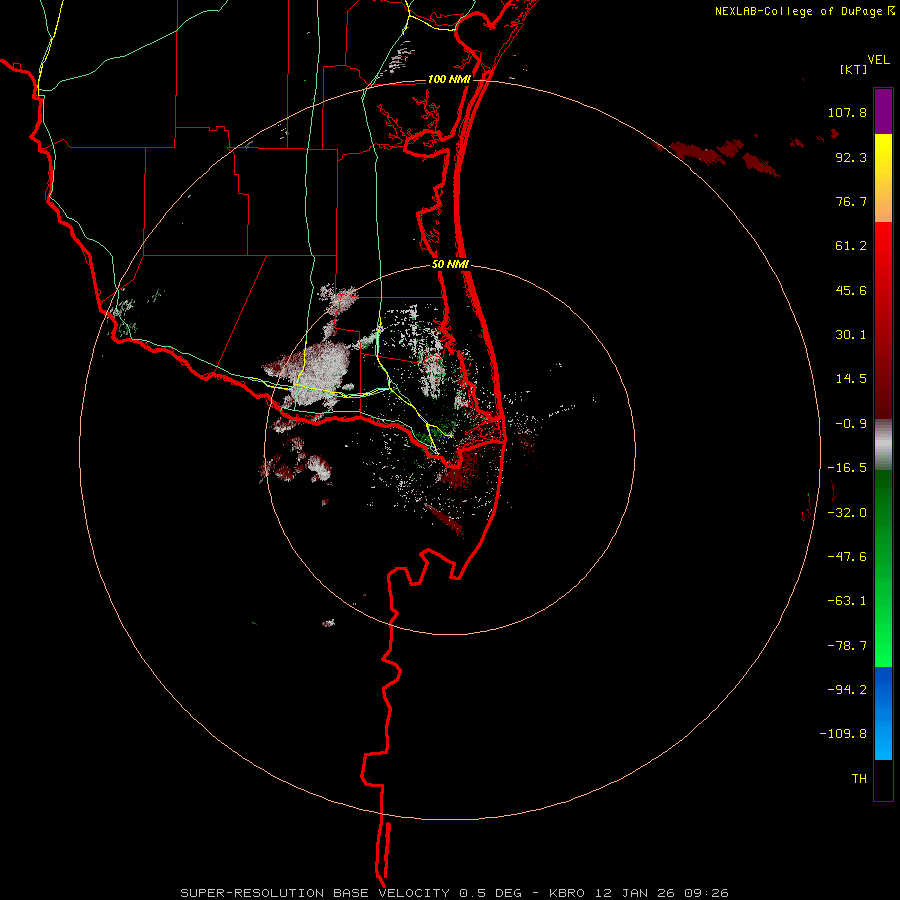
Task: Click the 107.8 velocity label
Action: pos(847,112)
